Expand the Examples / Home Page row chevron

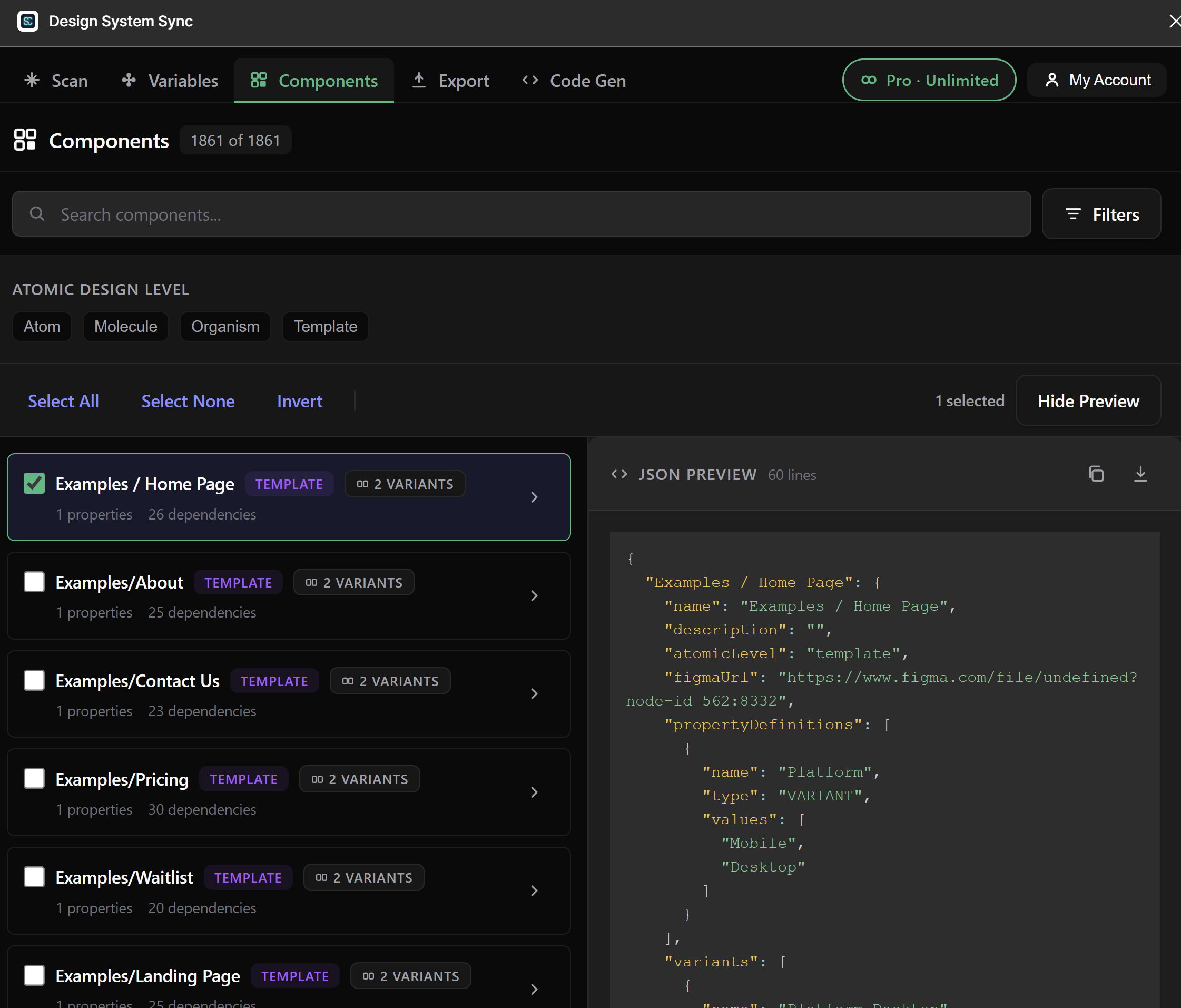click(534, 497)
